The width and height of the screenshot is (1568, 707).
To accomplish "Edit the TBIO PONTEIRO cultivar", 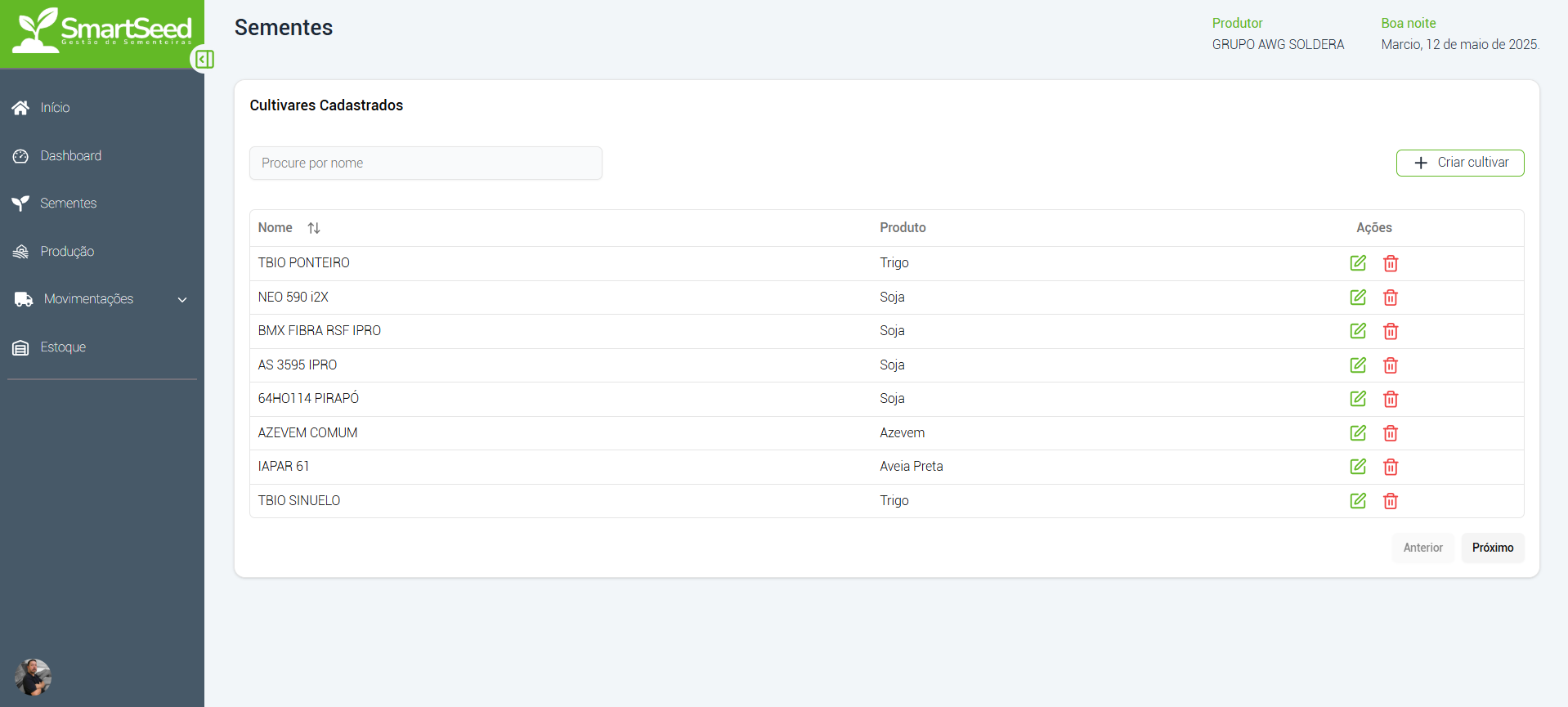I will (1358, 262).
